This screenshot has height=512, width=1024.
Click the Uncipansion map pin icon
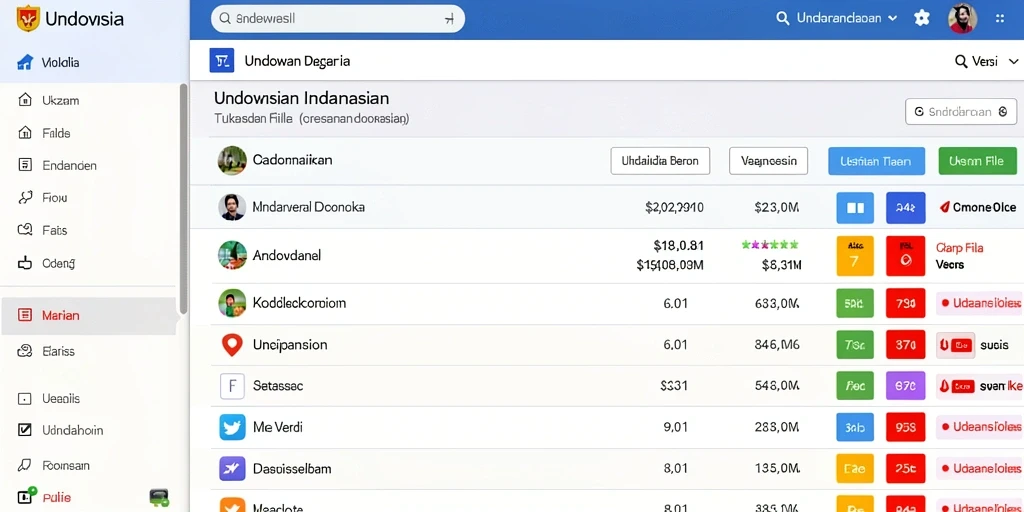[x=232, y=345]
